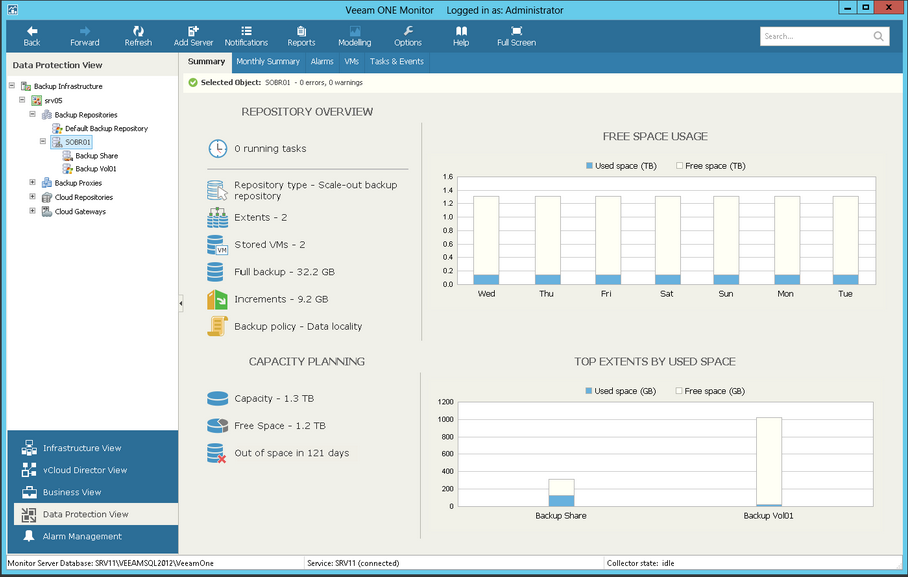Collapse the Backup Infrastructure tree node
Image resolution: width=908 pixels, height=577 pixels.
tap(12, 86)
